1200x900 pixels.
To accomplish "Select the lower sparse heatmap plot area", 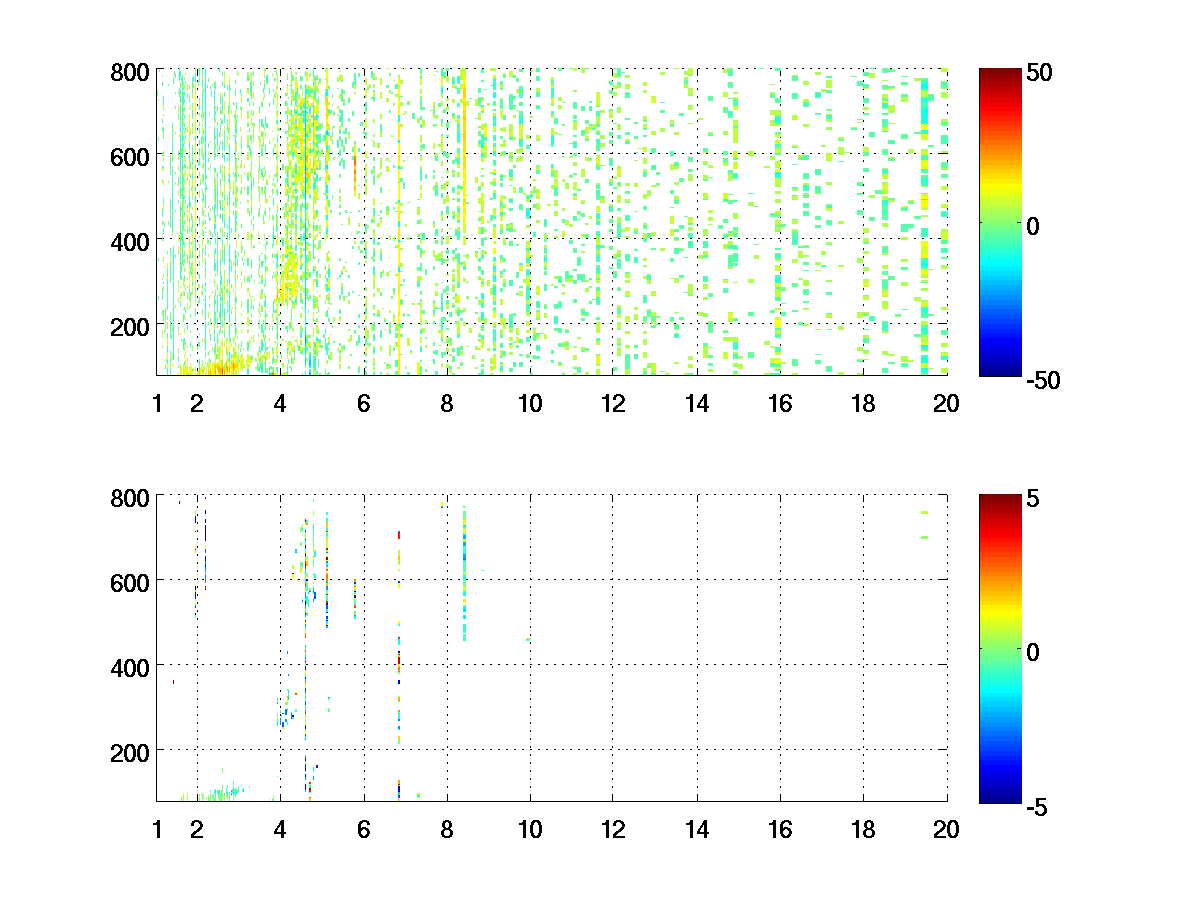I will click(x=552, y=648).
